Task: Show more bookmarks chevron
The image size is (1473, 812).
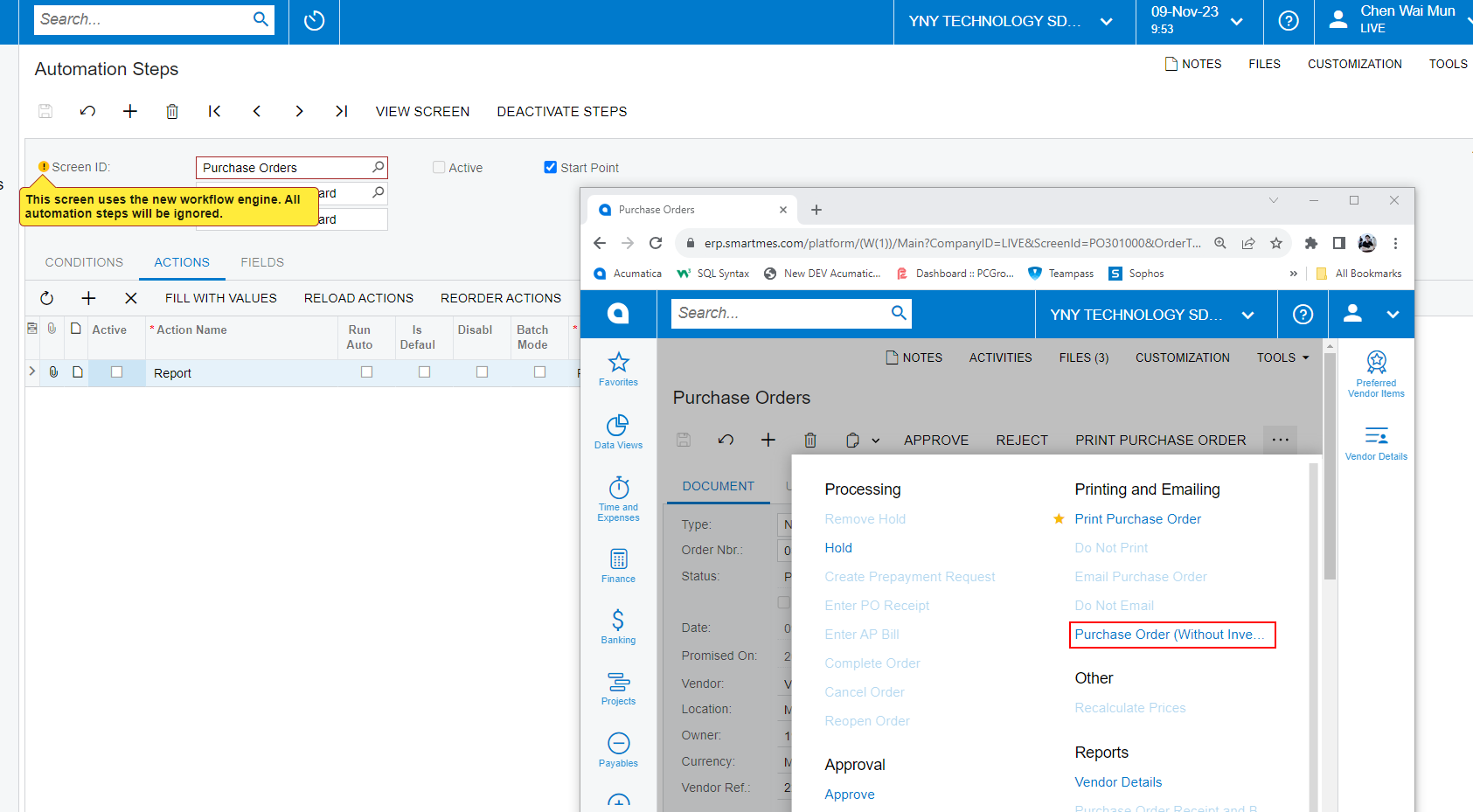Action: (1294, 274)
